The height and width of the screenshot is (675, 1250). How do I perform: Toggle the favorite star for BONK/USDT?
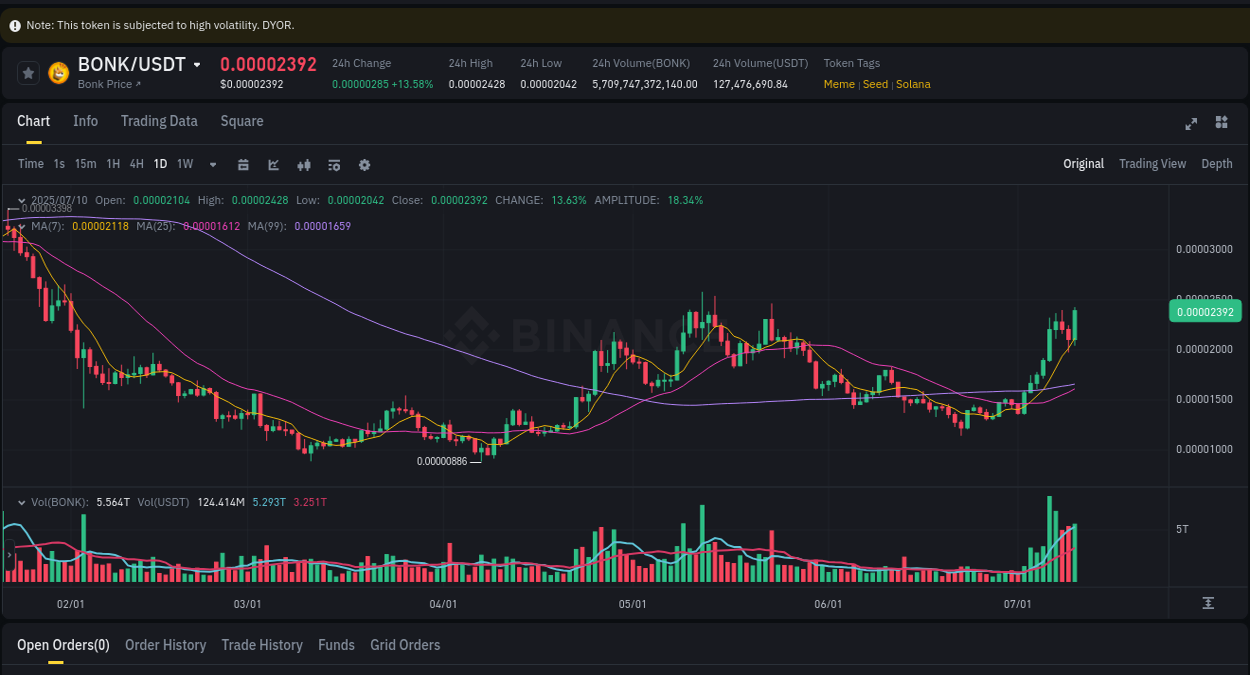[28, 73]
